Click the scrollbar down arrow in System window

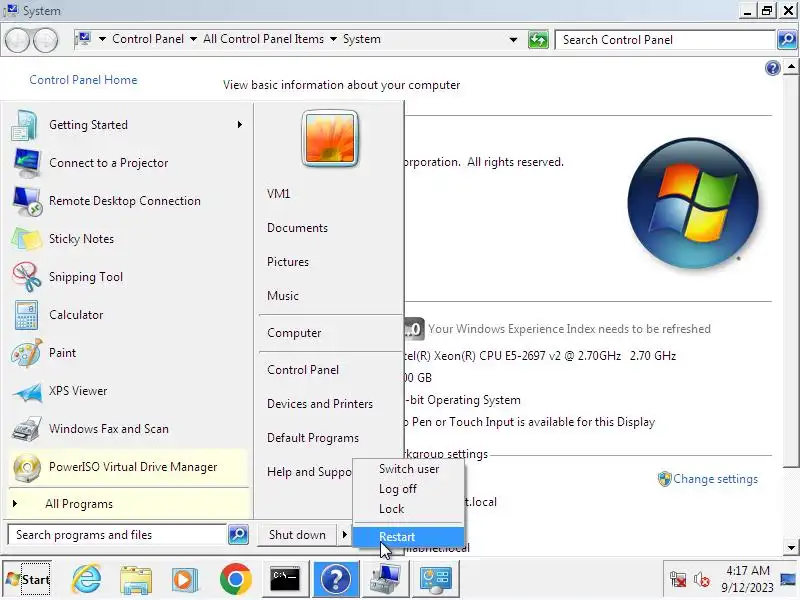pyautogui.click(x=791, y=548)
